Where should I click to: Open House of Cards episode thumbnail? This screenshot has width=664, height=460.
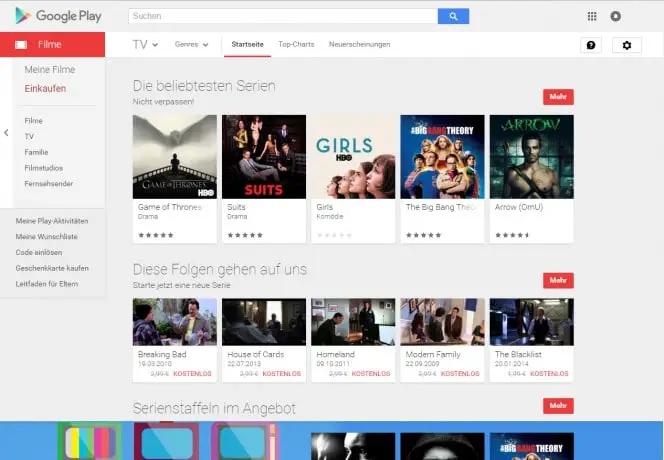(264, 322)
